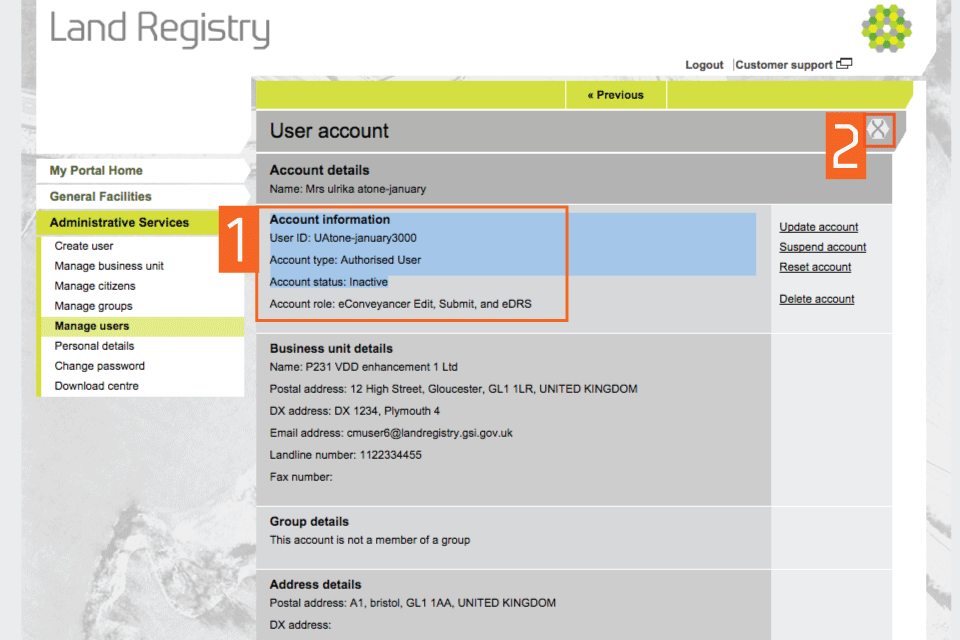This screenshot has width=960, height=640.
Task: Suspend this user account
Action: 822,247
